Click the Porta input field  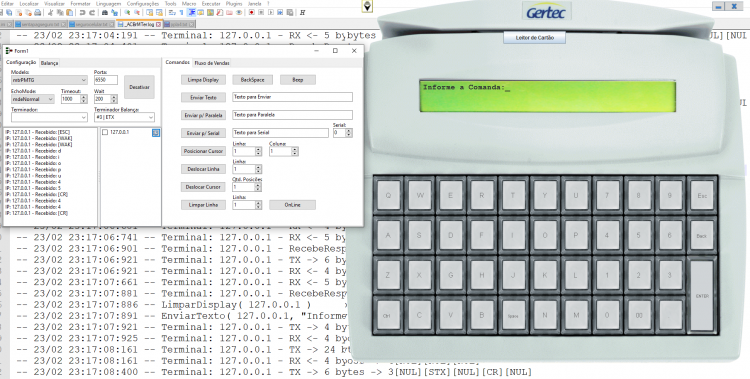106,80
